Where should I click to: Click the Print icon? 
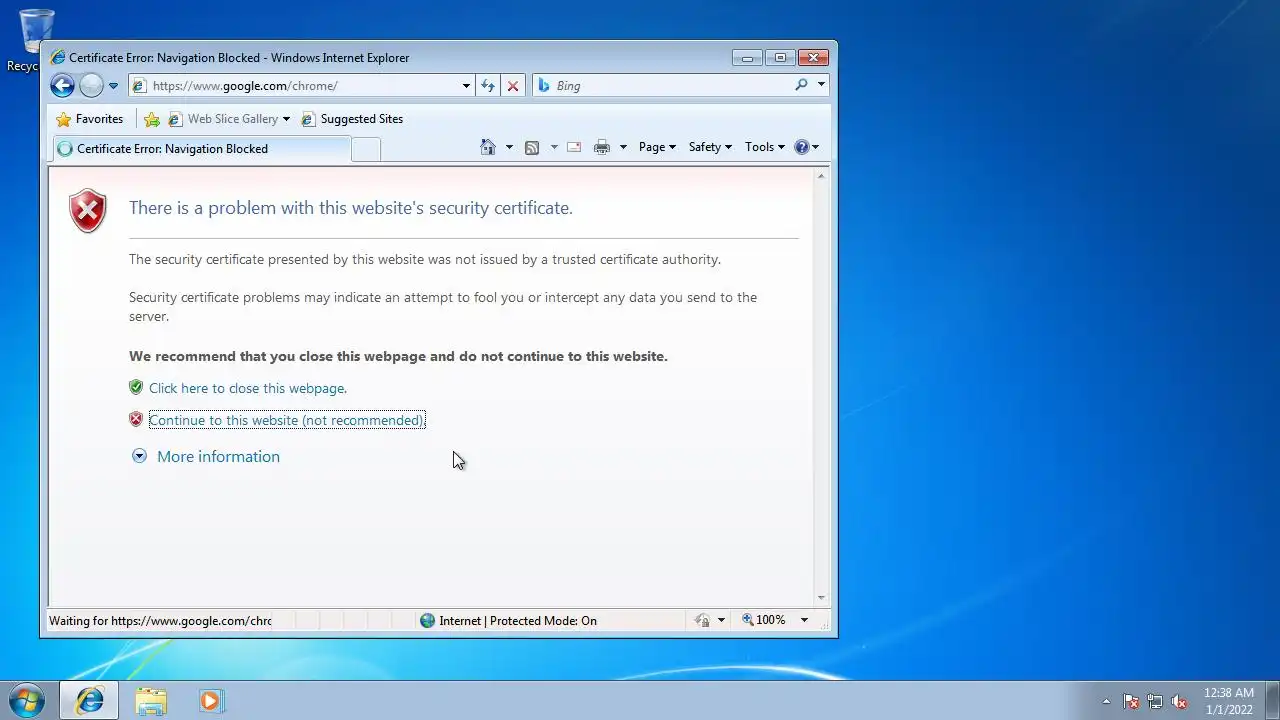pos(602,147)
